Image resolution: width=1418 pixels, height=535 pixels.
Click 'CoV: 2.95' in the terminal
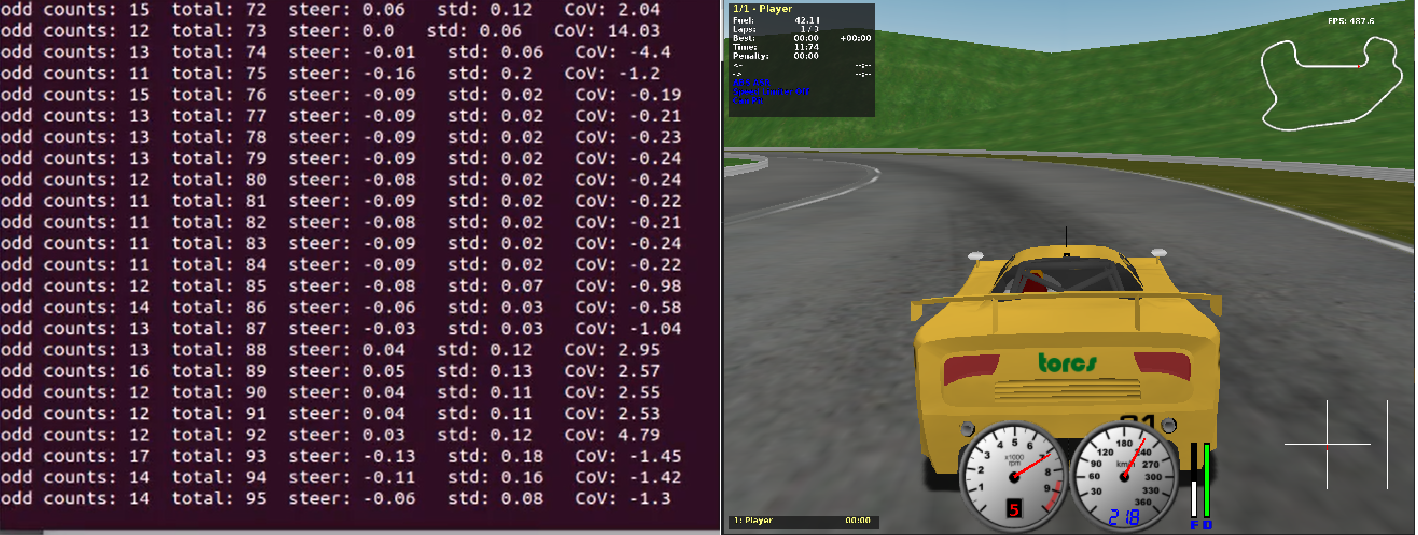pyautogui.click(x=611, y=350)
